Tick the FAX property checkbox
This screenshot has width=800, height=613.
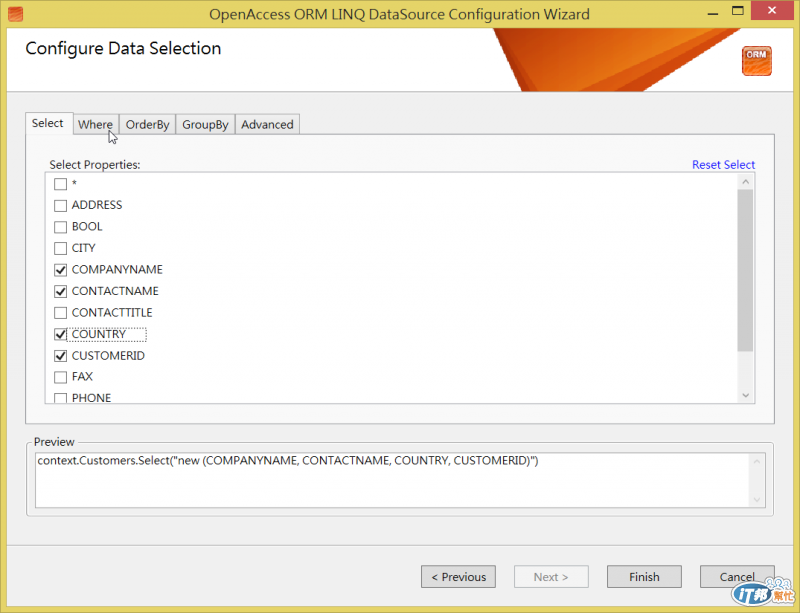pos(60,377)
